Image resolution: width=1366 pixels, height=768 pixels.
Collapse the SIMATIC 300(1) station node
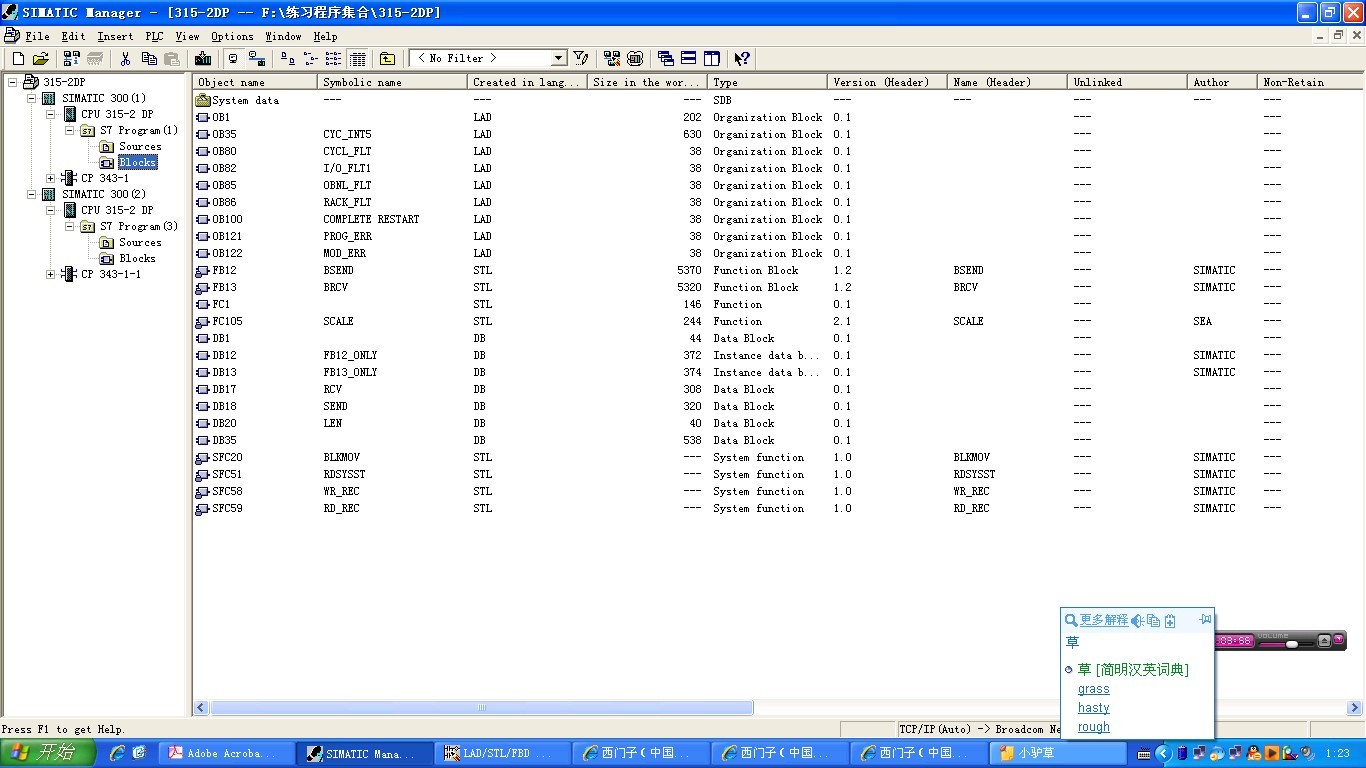(32, 98)
